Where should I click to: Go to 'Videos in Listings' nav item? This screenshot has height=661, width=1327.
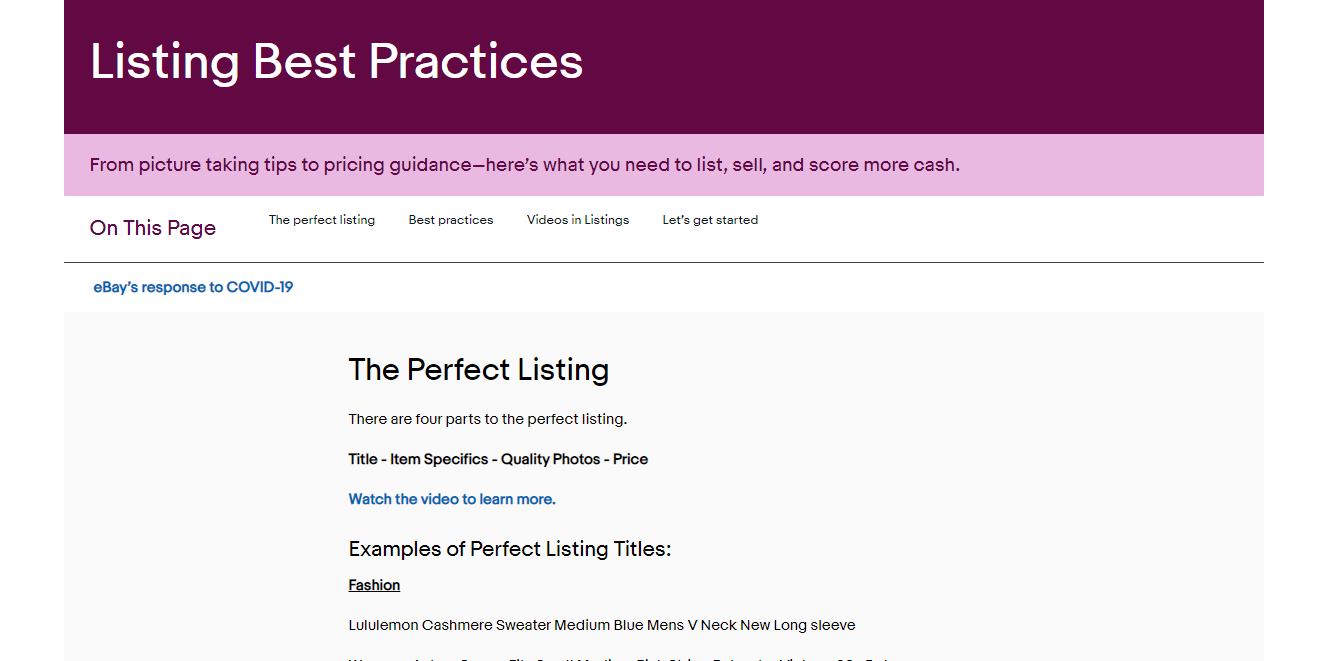[578, 220]
